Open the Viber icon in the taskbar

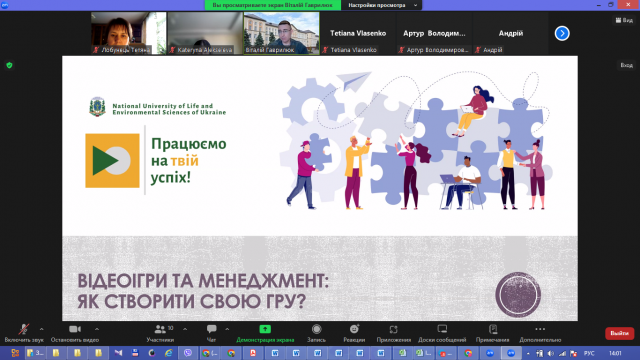188,353
